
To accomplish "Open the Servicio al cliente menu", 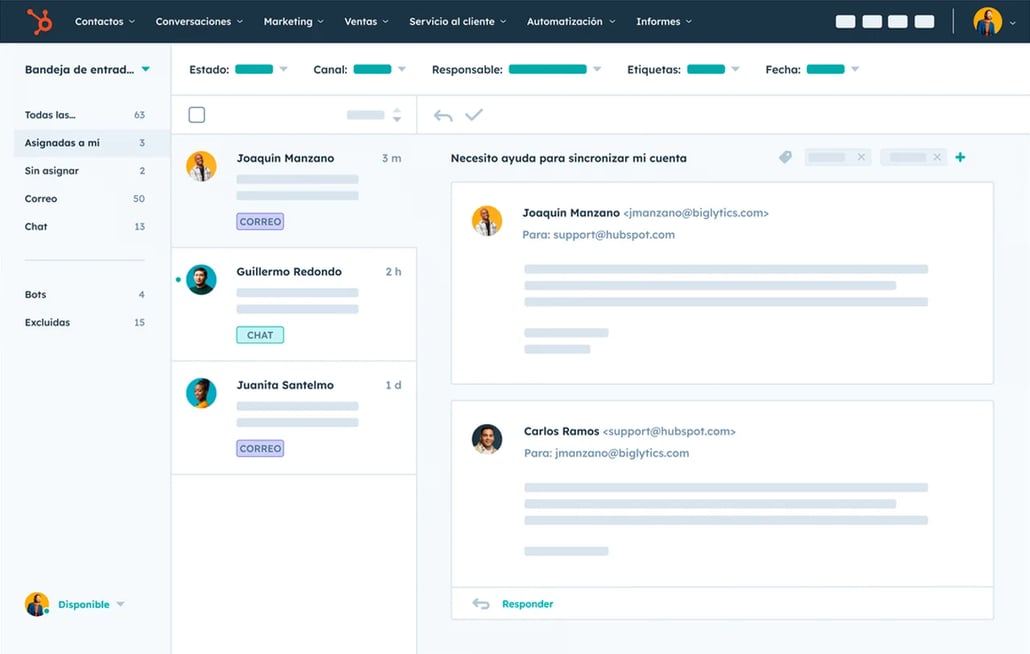I will tap(458, 22).
